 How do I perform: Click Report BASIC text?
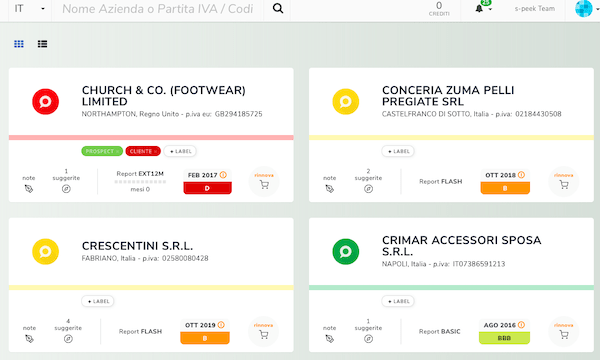point(440,332)
